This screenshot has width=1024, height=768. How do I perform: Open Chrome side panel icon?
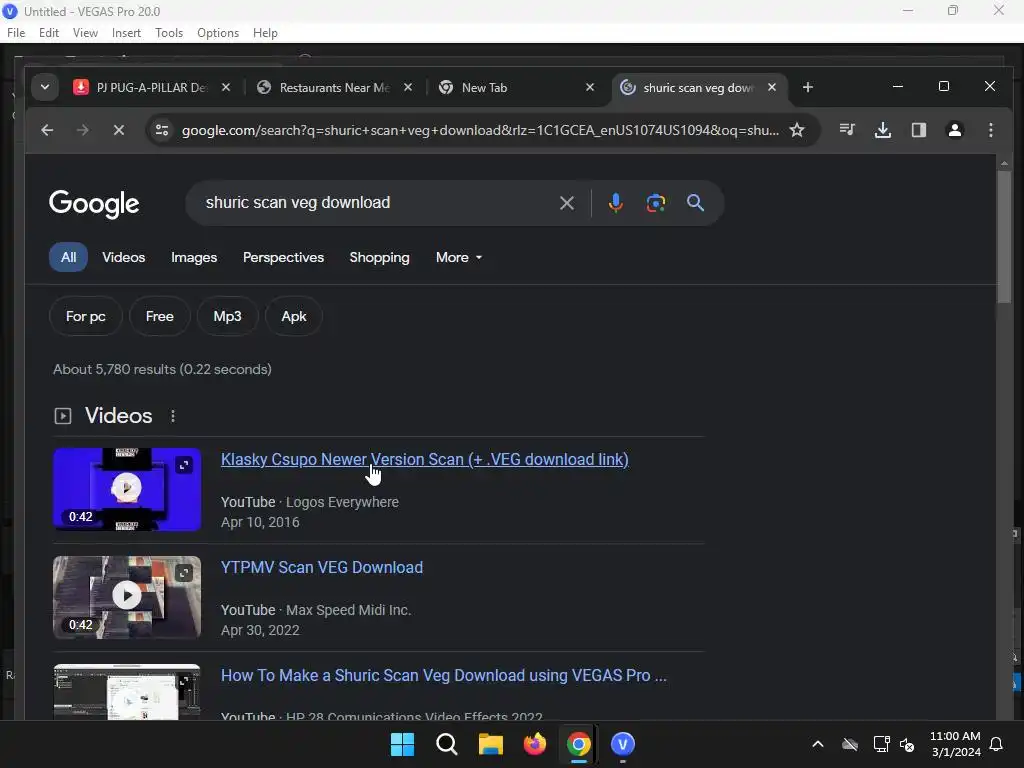tap(919, 130)
